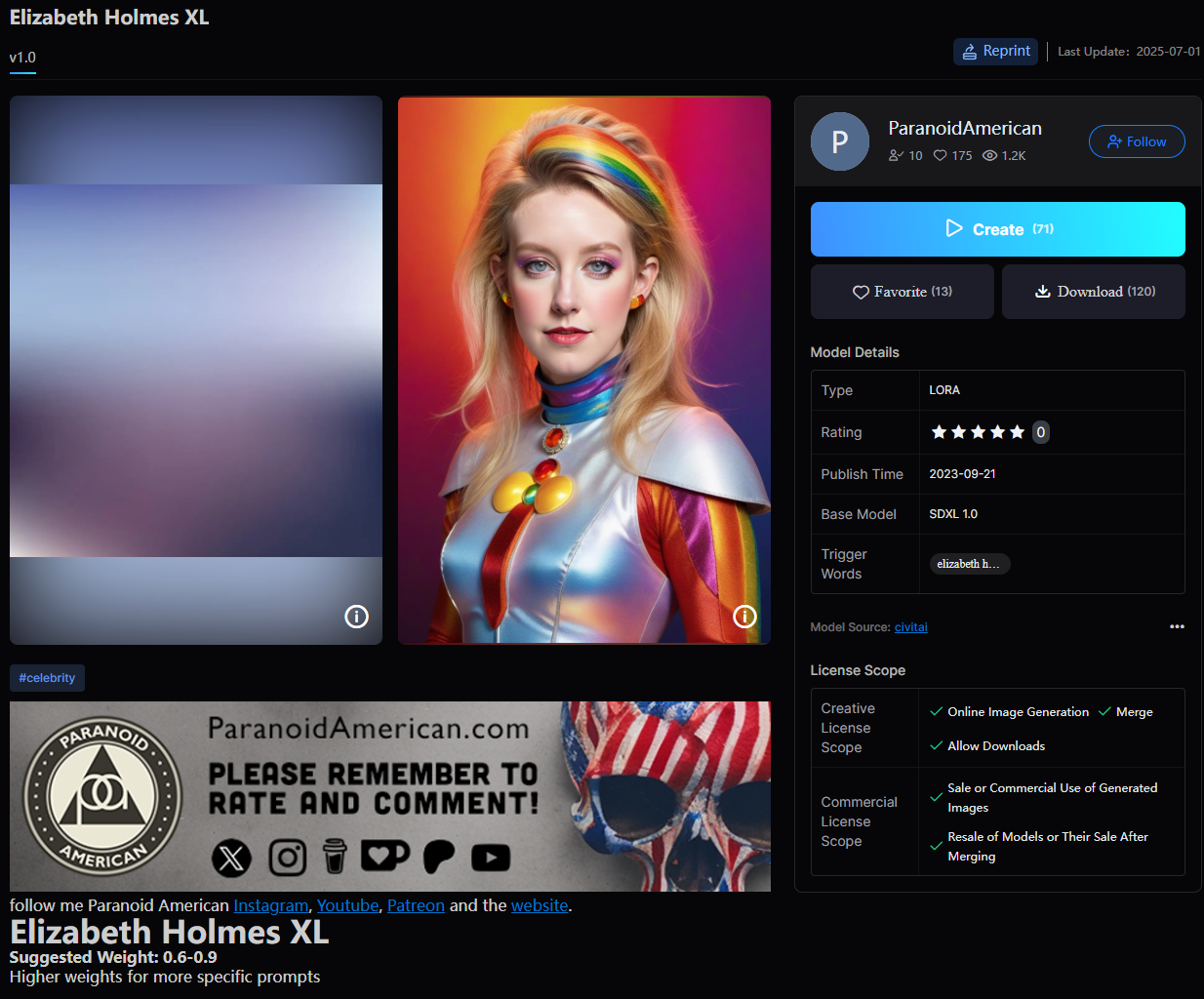Click Resale of Models checkmark
Image resolution: width=1204 pixels, height=999 pixels.
[x=937, y=847]
